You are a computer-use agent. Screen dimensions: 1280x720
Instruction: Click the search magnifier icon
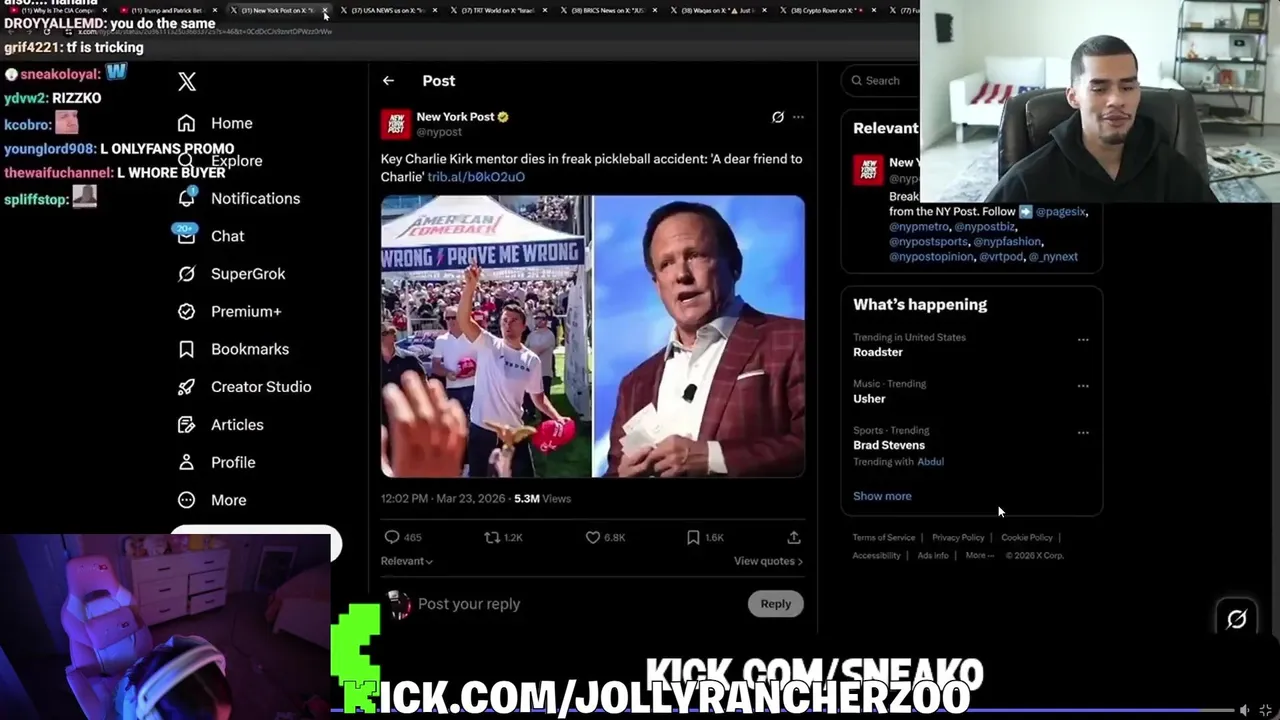pyautogui.click(x=857, y=81)
